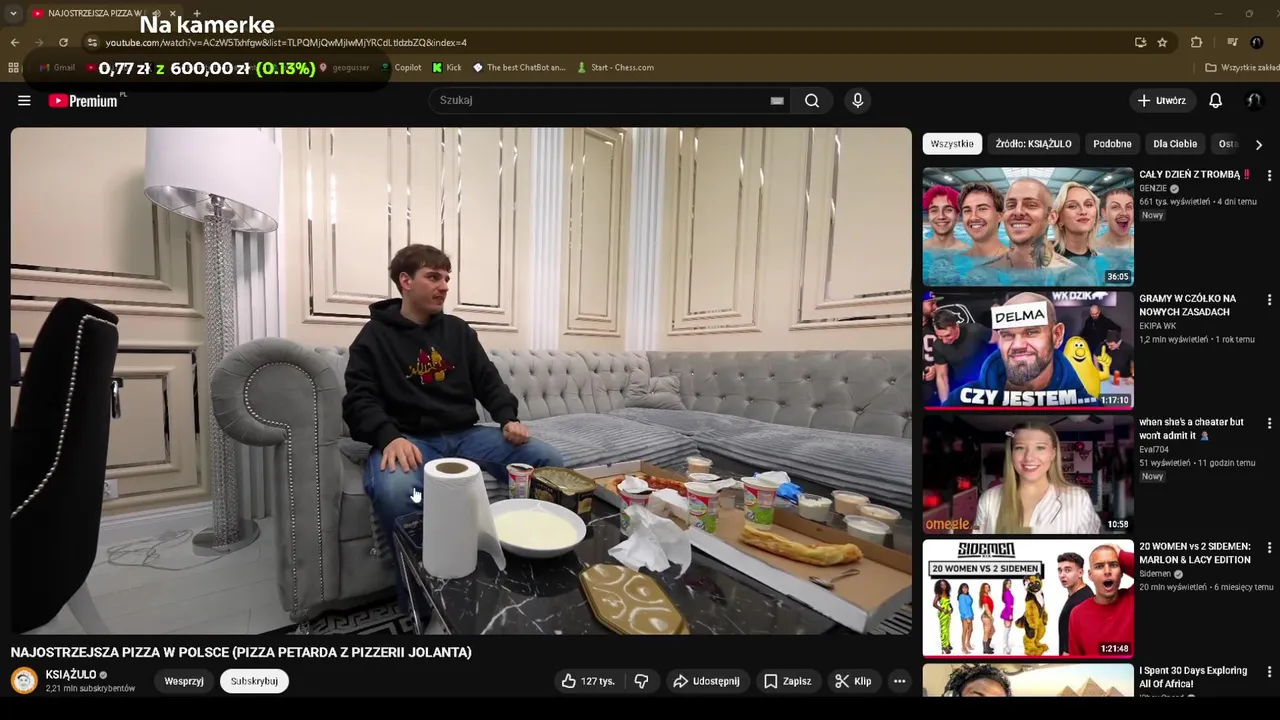Click the Wesprzyj button

tap(184, 681)
